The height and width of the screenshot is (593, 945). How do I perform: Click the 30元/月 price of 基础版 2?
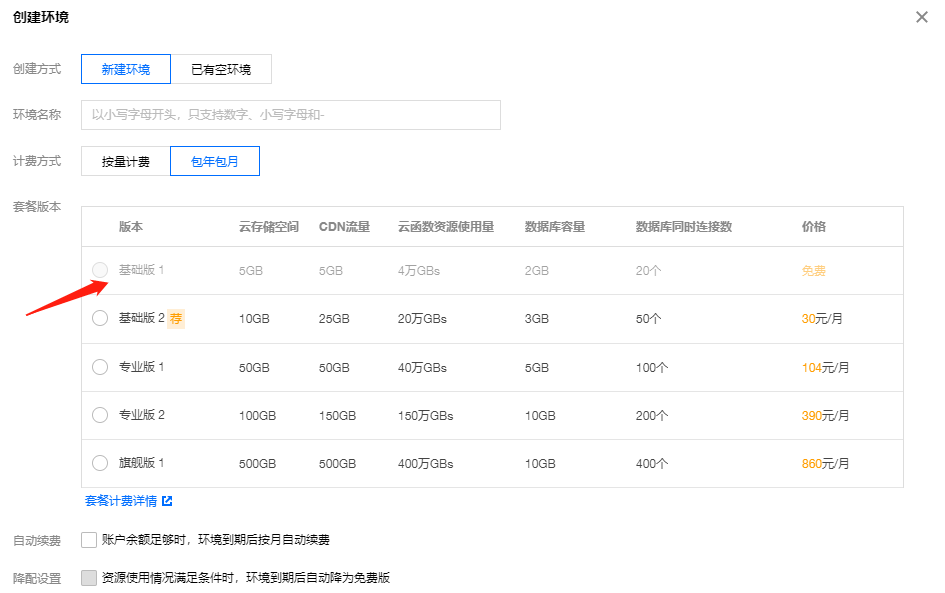click(821, 319)
